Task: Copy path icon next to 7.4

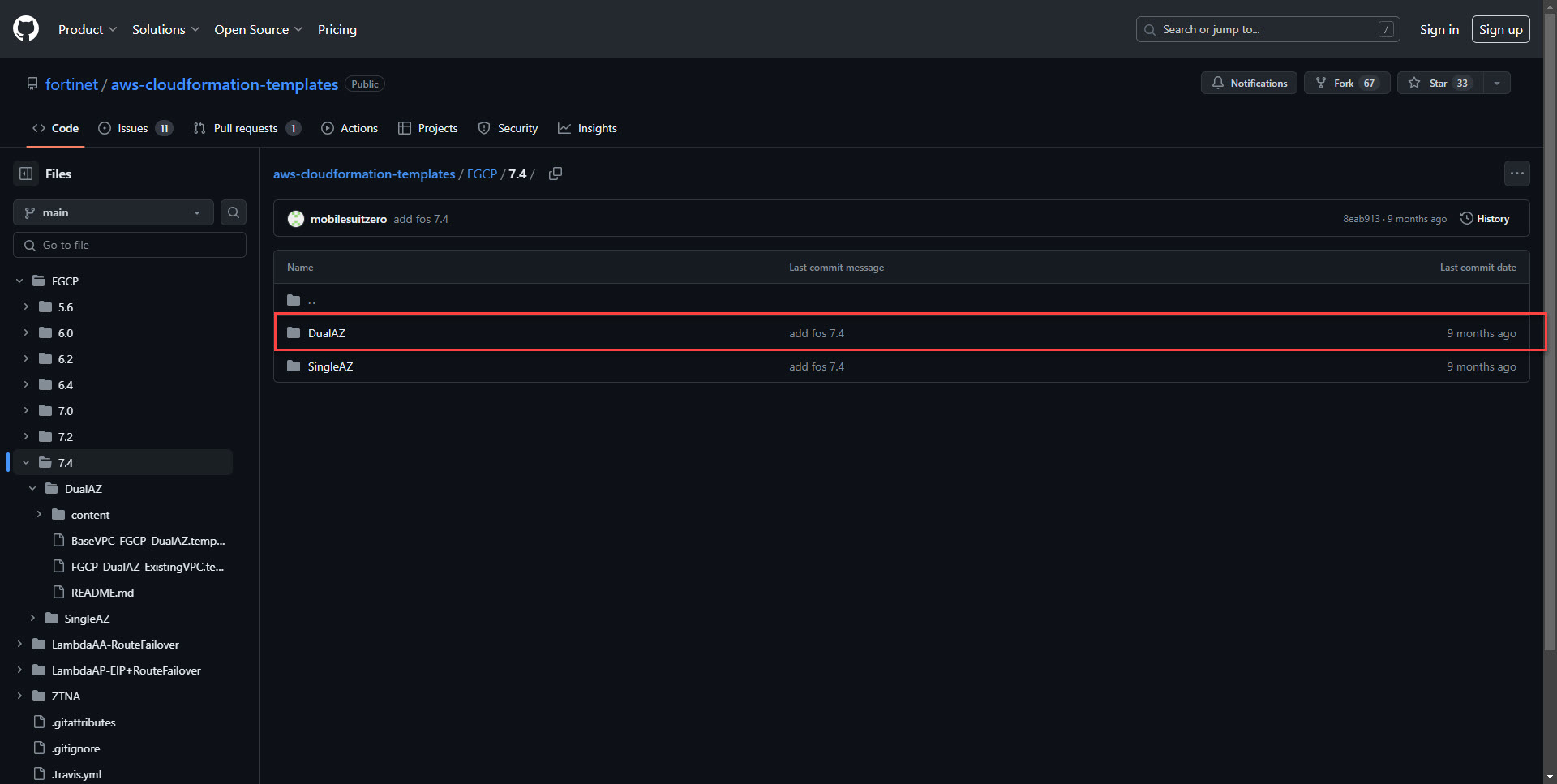Action: (x=555, y=174)
